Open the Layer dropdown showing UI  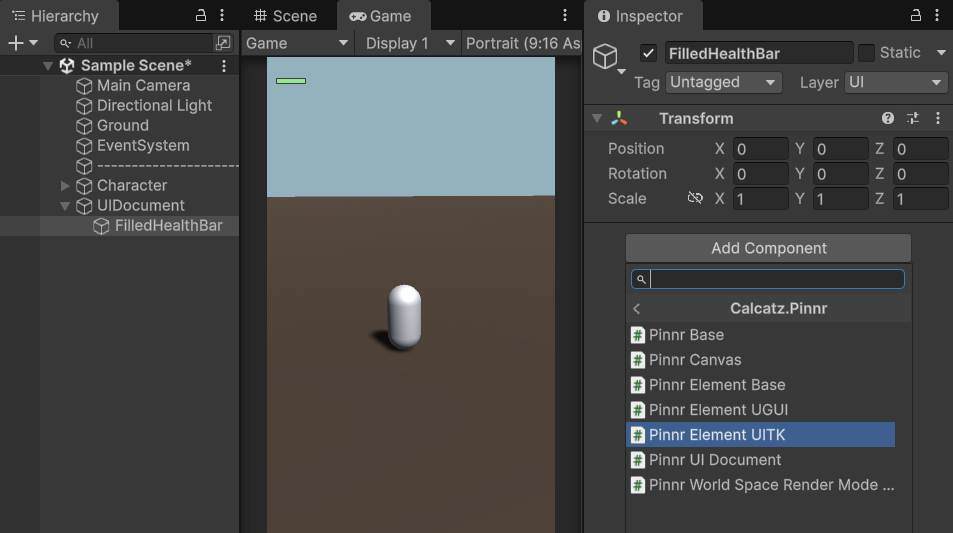click(x=896, y=82)
